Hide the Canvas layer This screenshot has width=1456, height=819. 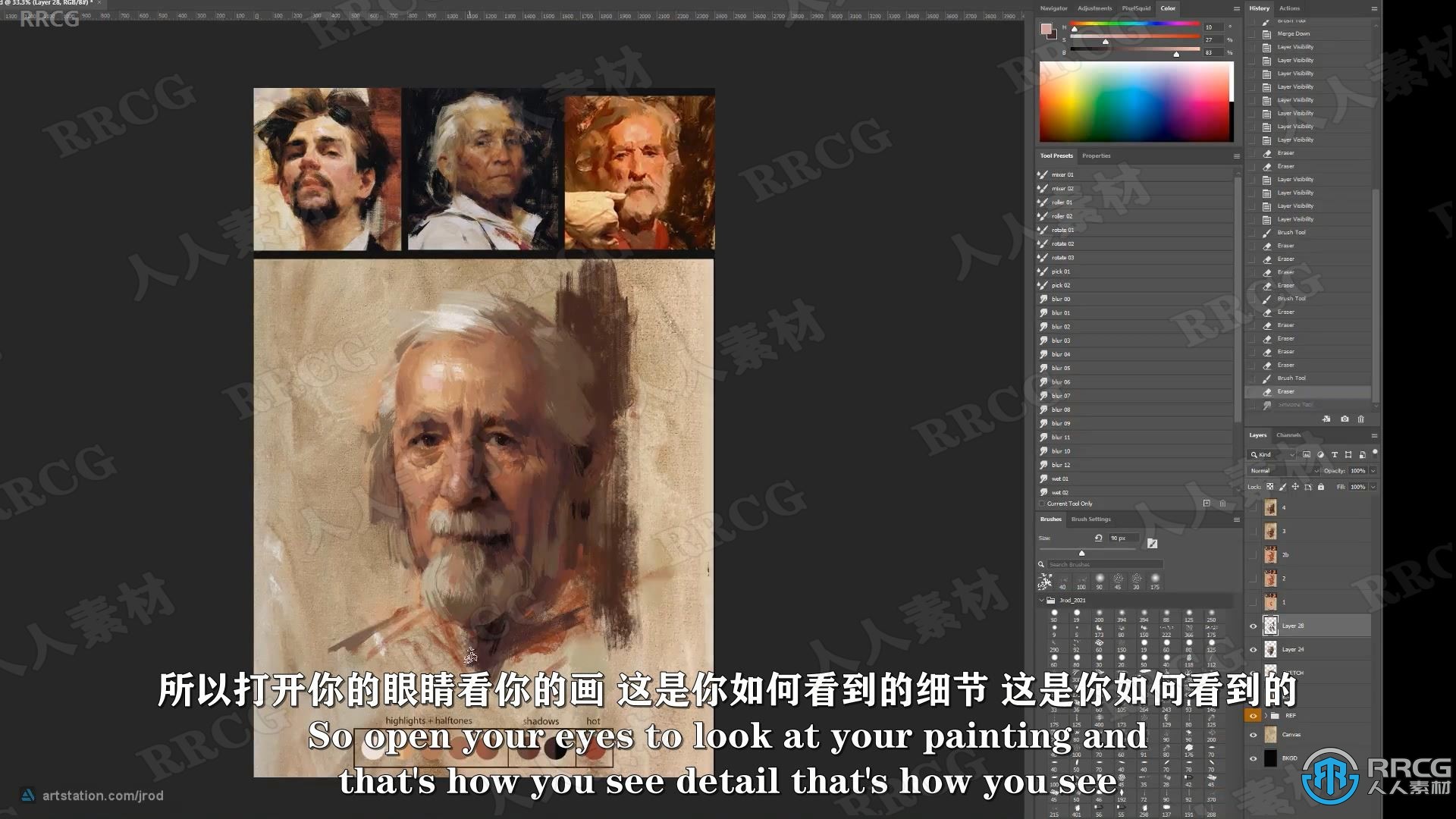click(1253, 734)
